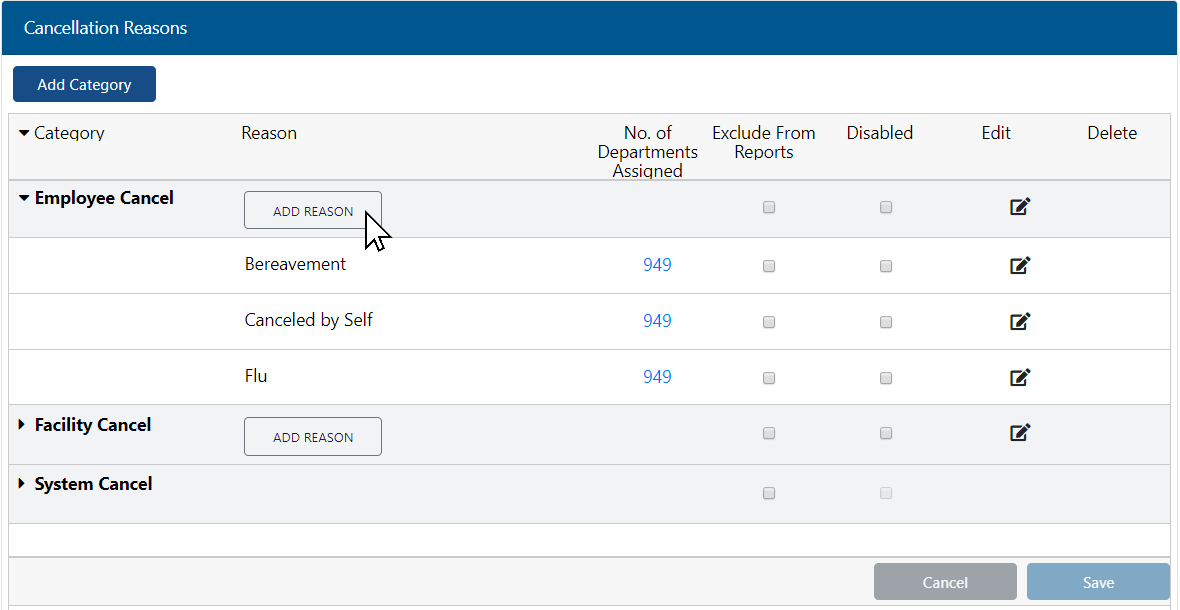Image resolution: width=1180 pixels, height=610 pixels.
Task: Click Add Reason under Employee Cancel
Action: pos(312,210)
